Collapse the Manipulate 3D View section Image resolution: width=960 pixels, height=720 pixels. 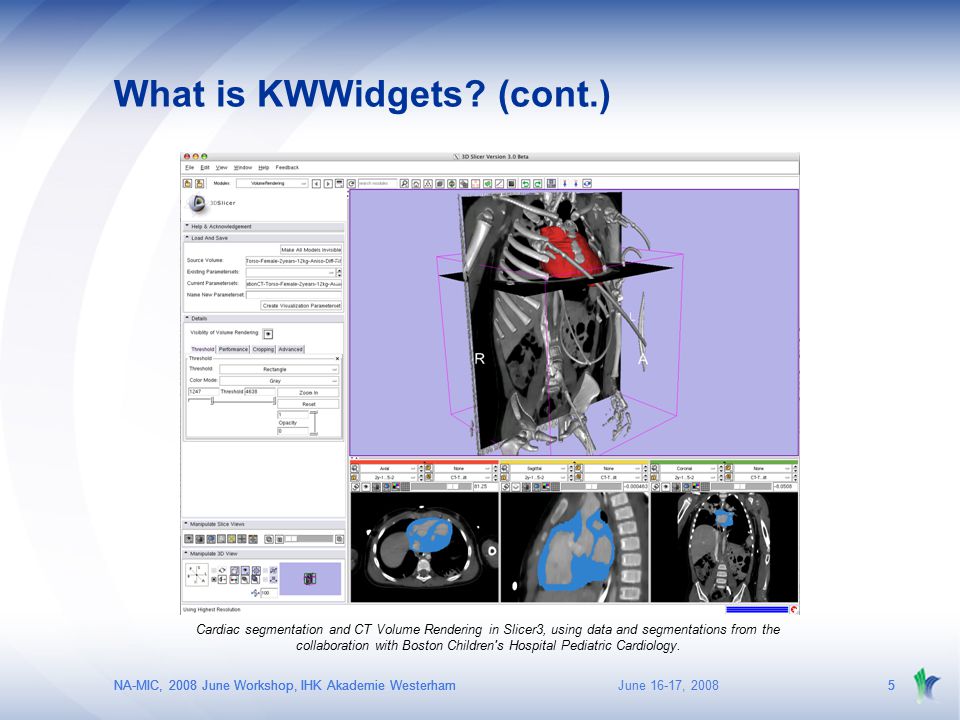click(x=263, y=553)
